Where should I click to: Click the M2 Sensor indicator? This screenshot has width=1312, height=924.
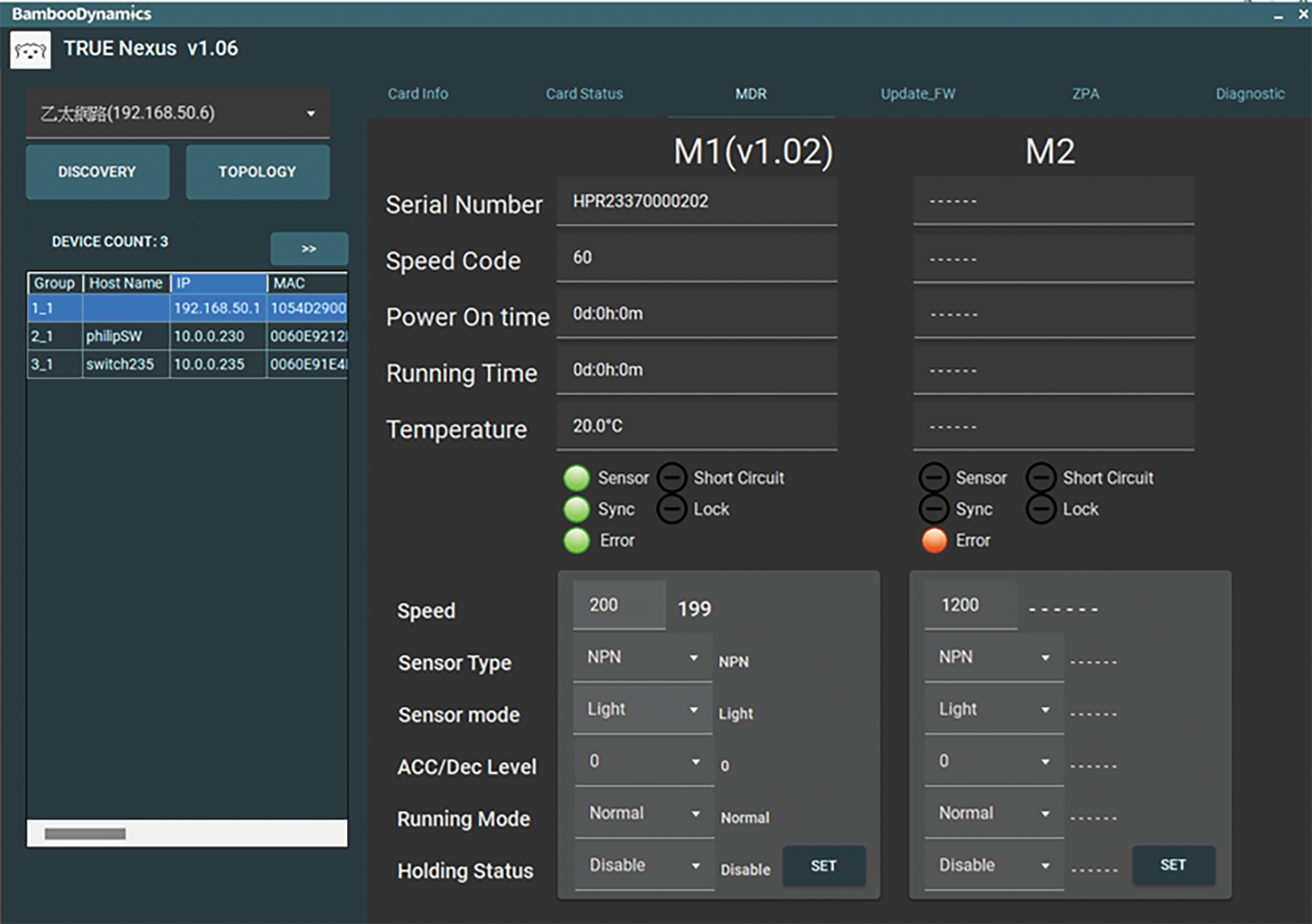pos(934,478)
